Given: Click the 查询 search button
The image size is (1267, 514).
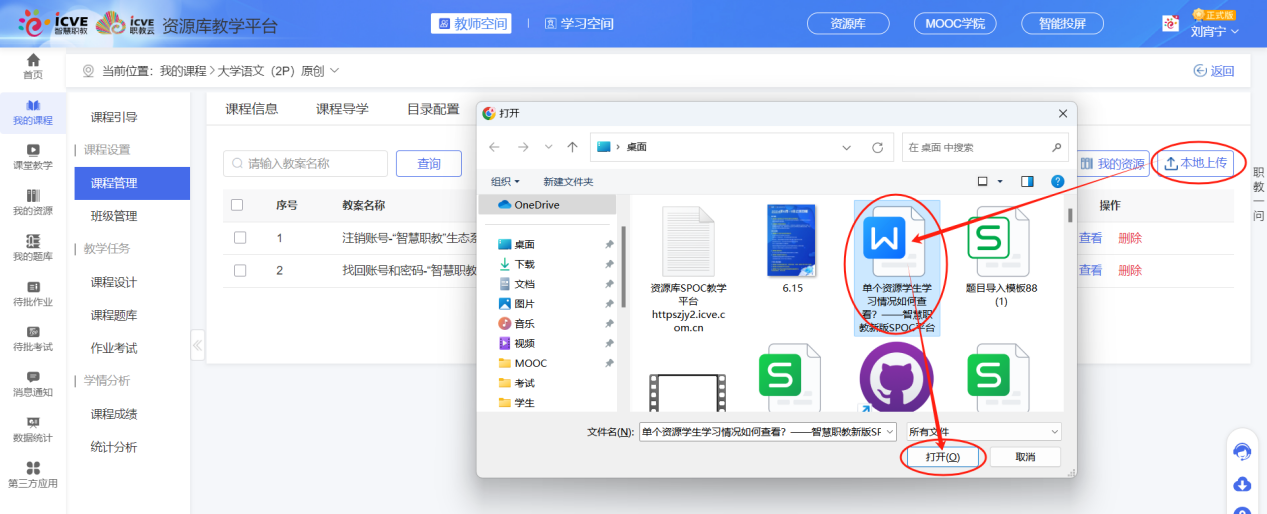Looking at the screenshot, I should point(429,163).
